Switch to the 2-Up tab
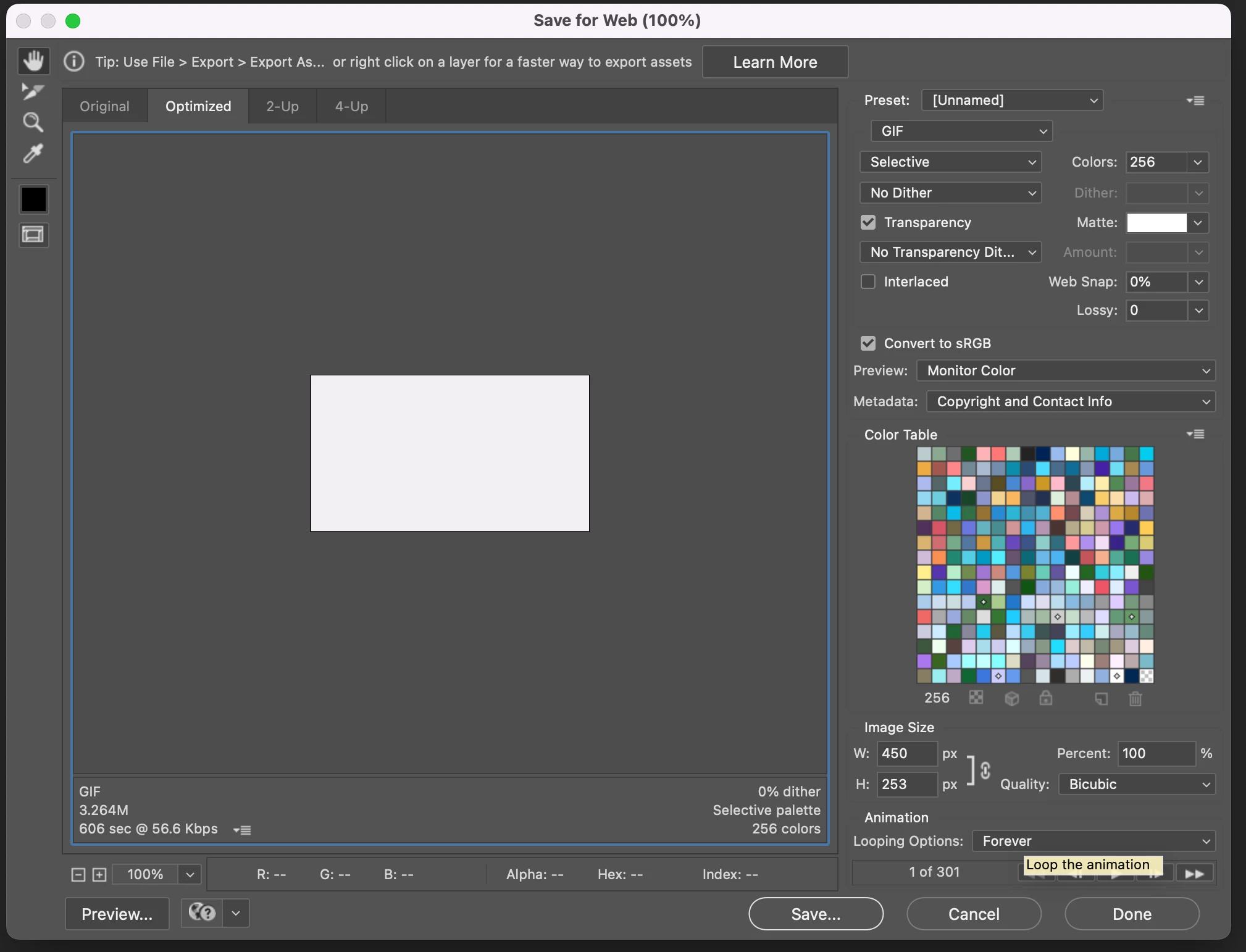The image size is (1246, 952). tap(282, 106)
